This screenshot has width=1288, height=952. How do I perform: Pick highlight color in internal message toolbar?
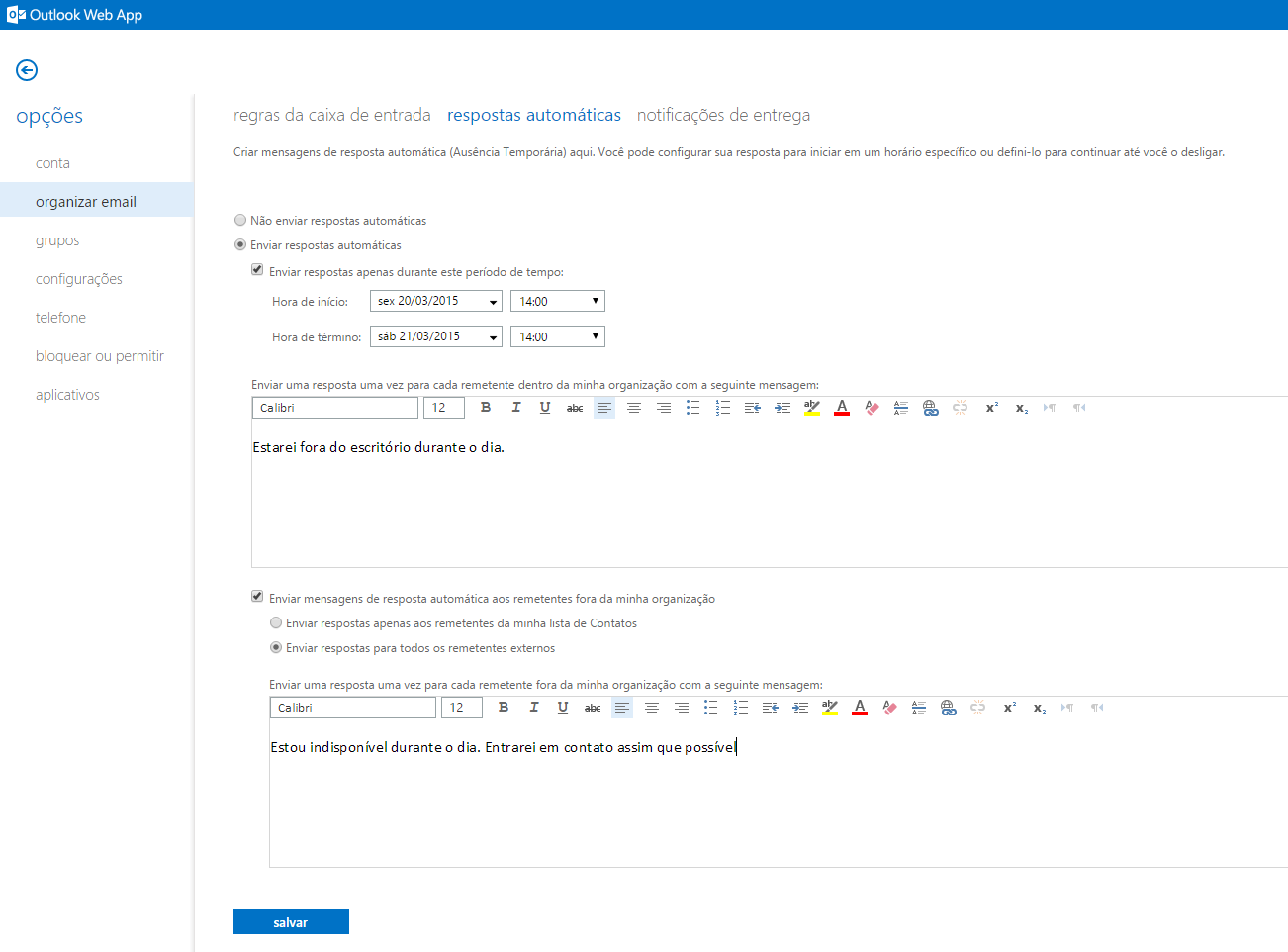(812, 408)
